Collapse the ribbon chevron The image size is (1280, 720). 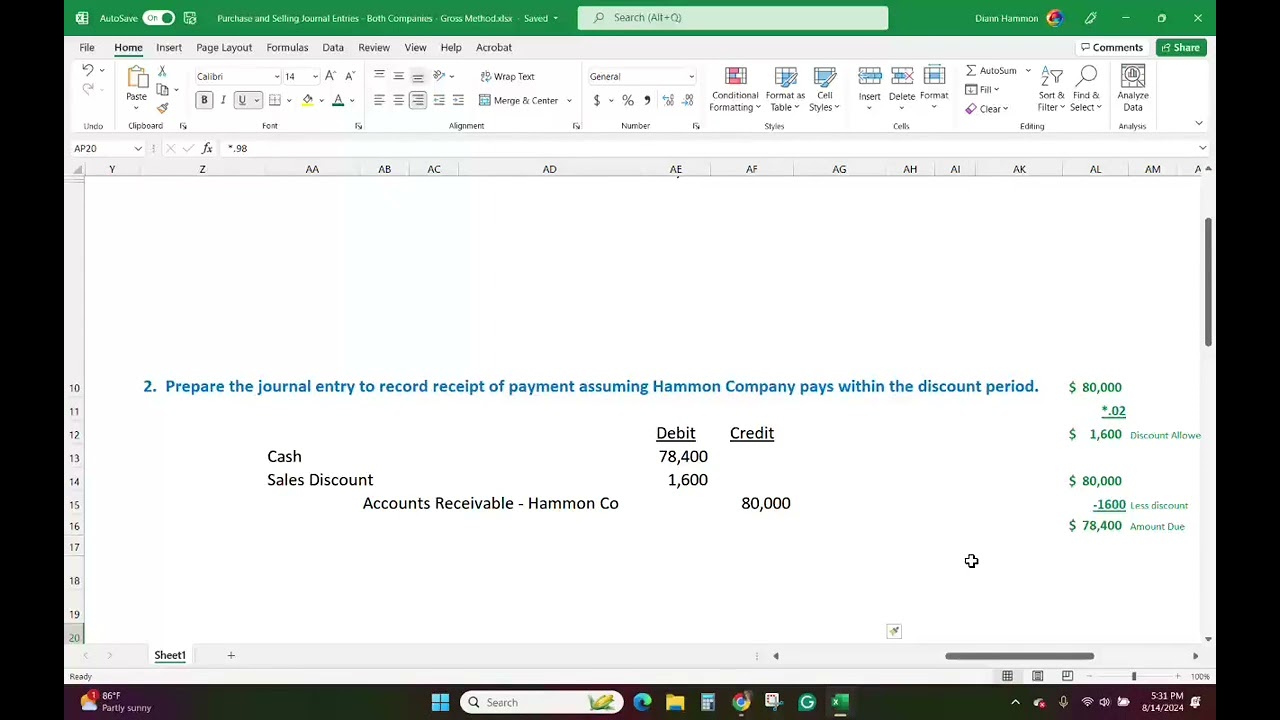click(x=1199, y=123)
